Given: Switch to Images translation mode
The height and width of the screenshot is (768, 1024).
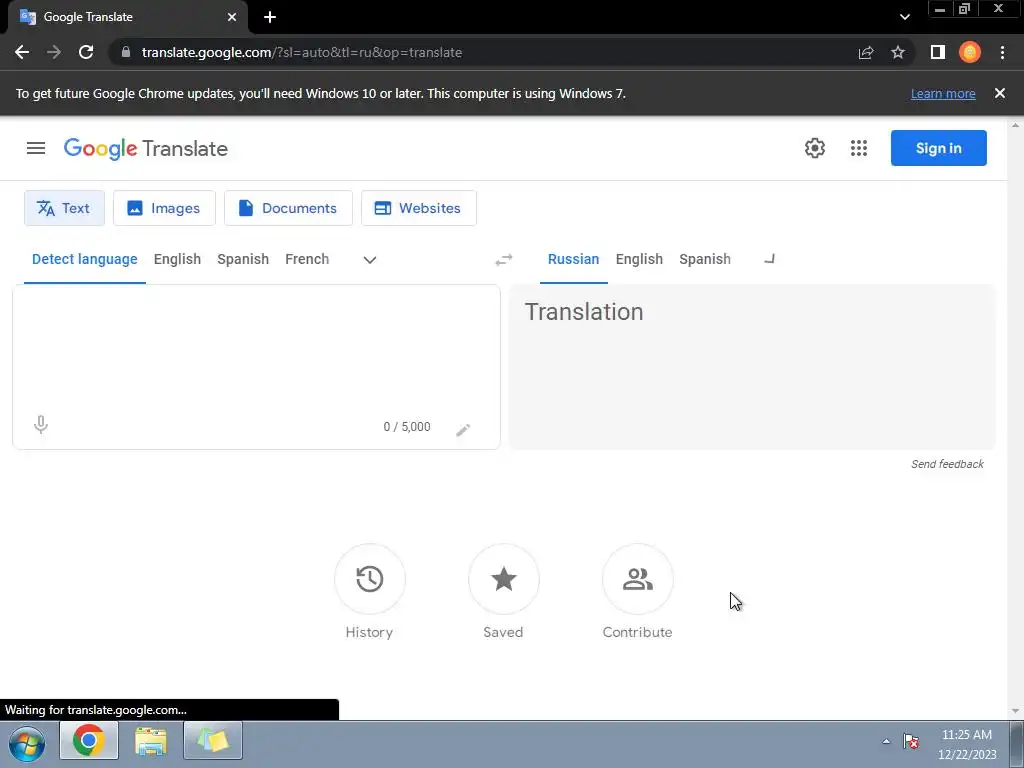Looking at the screenshot, I should pos(164,208).
